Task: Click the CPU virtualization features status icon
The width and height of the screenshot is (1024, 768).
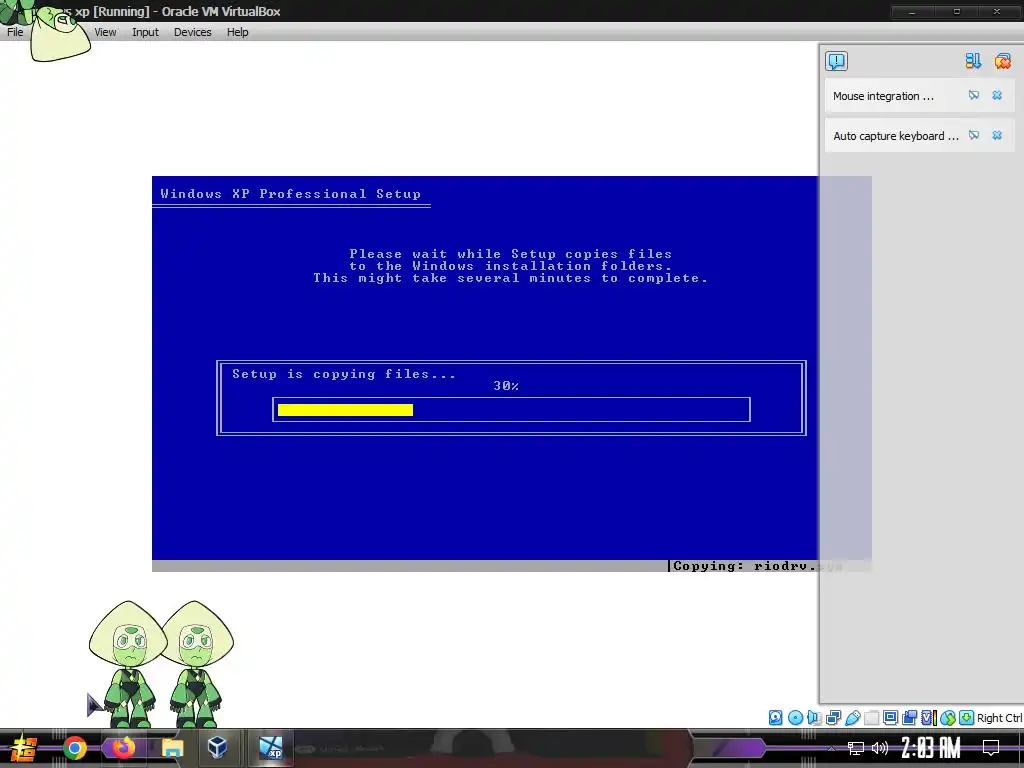Action: (929, 718)
